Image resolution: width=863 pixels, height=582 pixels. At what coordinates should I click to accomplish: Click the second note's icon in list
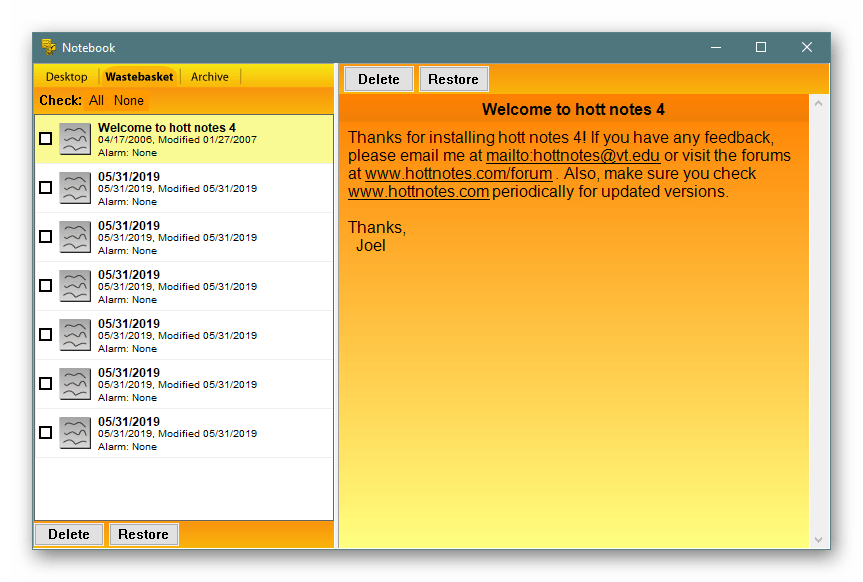click(75, 188)
